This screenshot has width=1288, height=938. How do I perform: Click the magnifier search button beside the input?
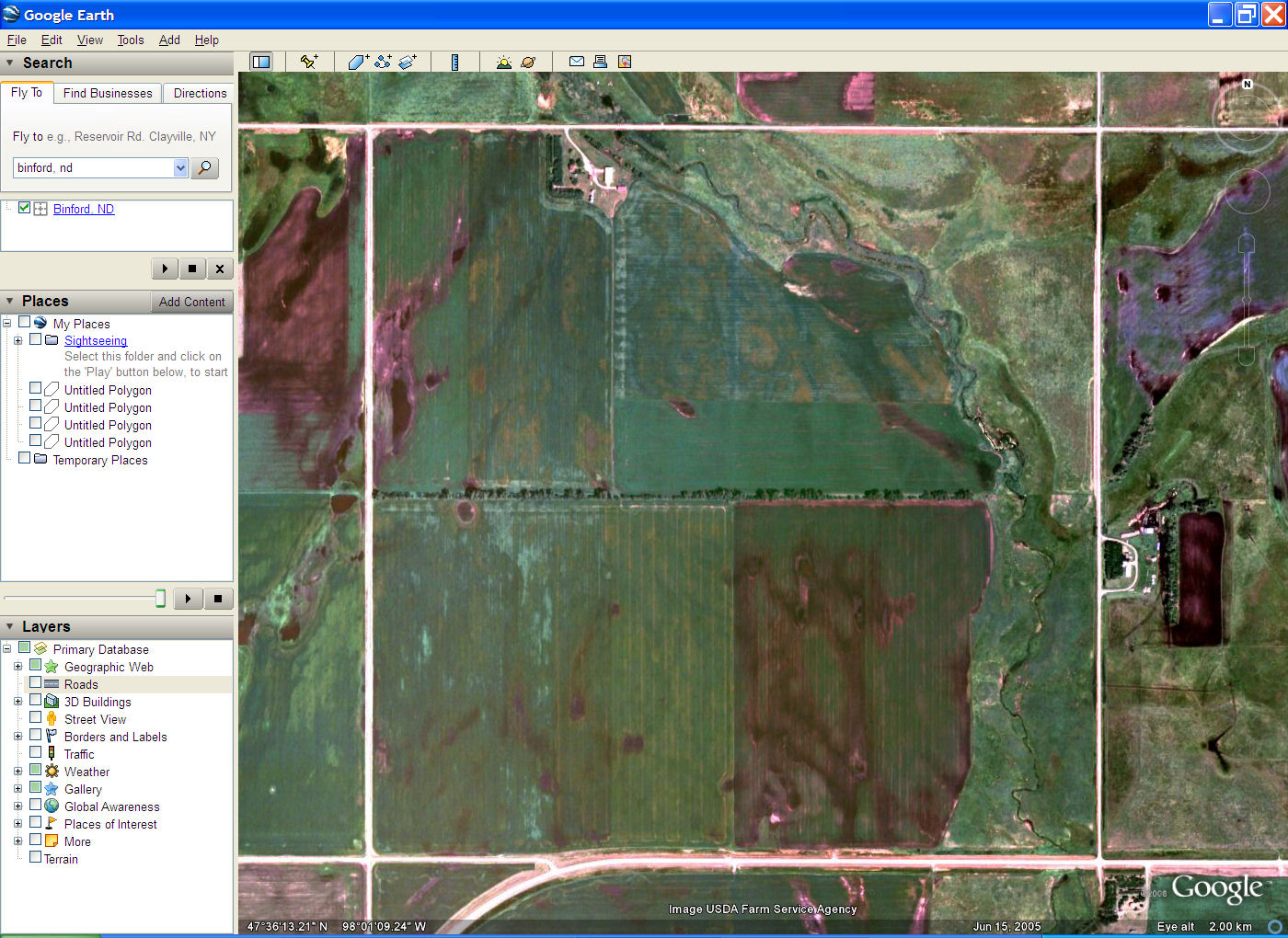(x=204, y=167)
